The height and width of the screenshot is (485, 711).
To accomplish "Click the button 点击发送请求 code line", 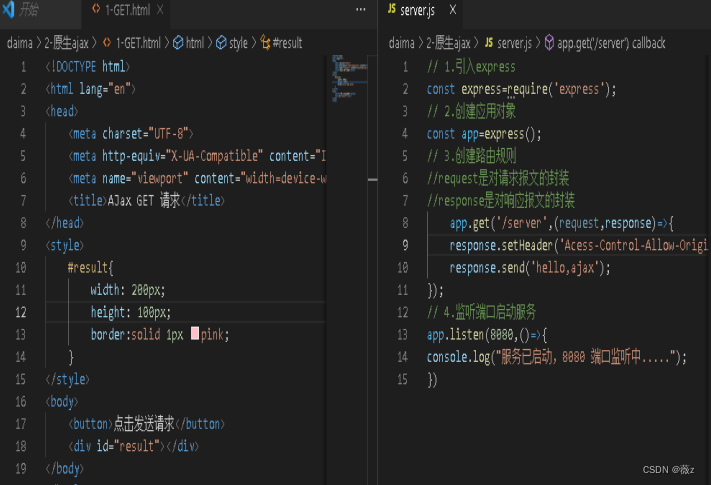I will coord(146,424).
